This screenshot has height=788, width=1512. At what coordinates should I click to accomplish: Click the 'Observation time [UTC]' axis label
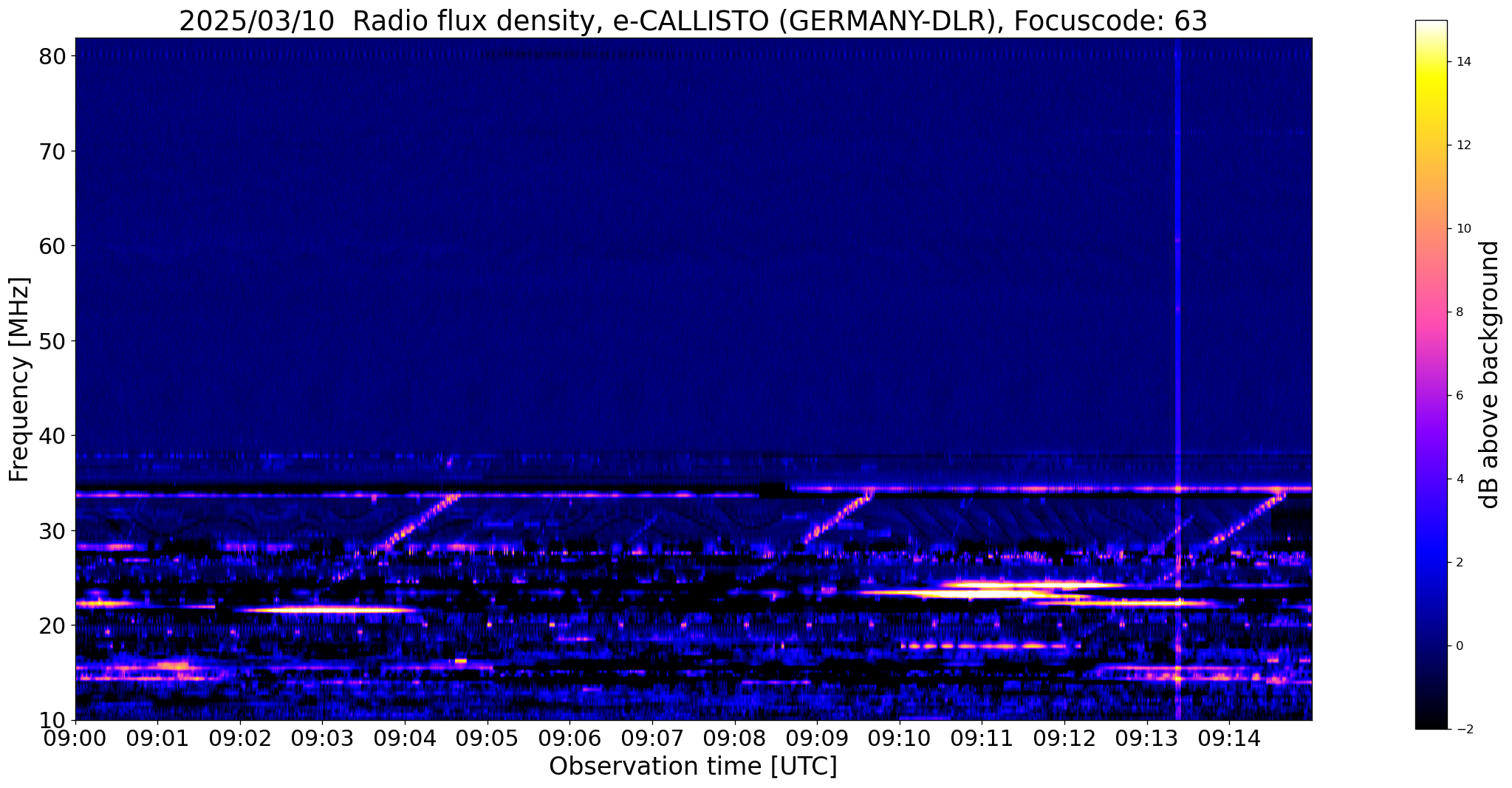click(693, 767)
